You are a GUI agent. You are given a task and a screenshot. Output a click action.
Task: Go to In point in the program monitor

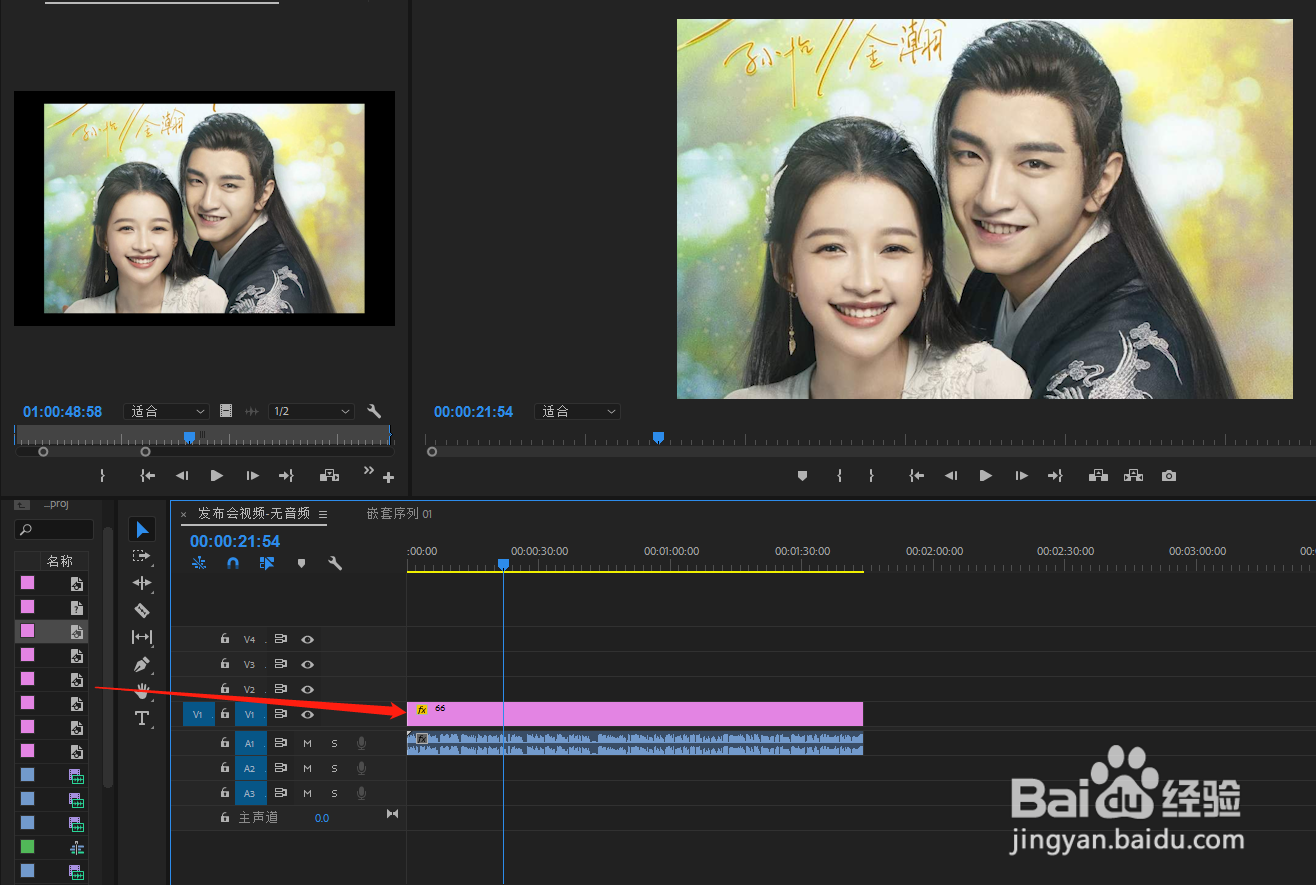[x=916, y=476]
